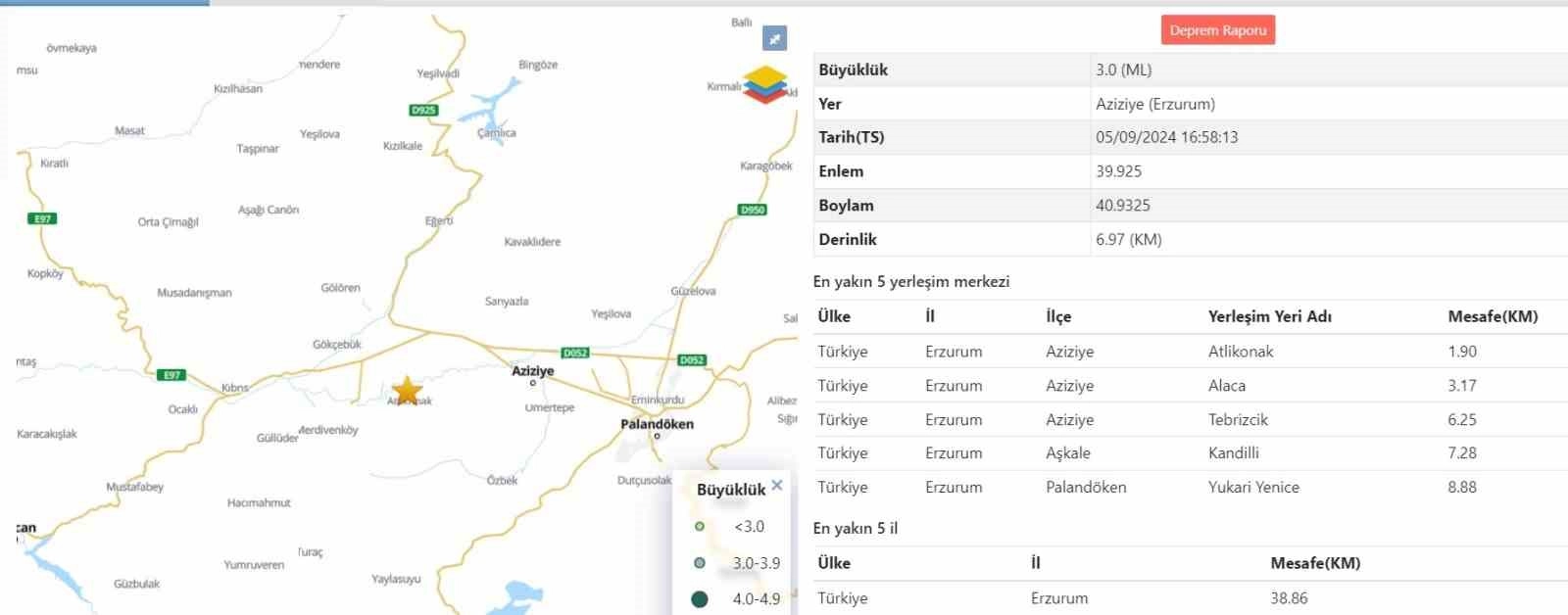Click the <3.0 magnitude legend circle
This screenshot has height=615, width=1568.
(700, 527)
